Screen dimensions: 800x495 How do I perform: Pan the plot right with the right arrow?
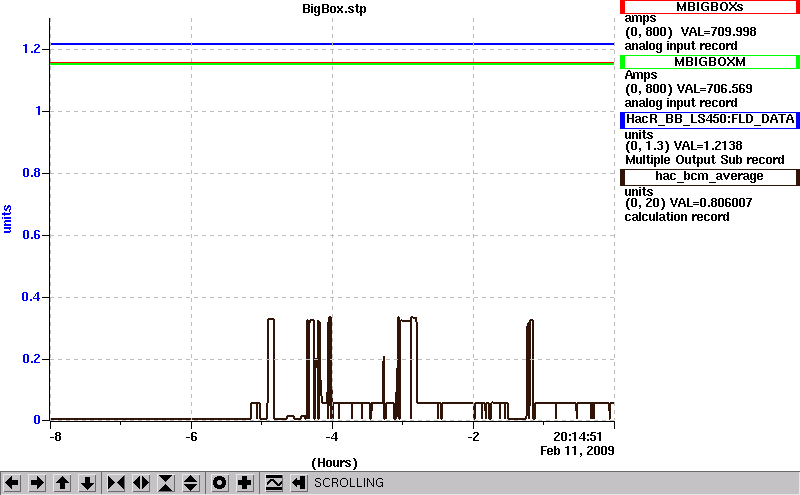tap(37, 483)
